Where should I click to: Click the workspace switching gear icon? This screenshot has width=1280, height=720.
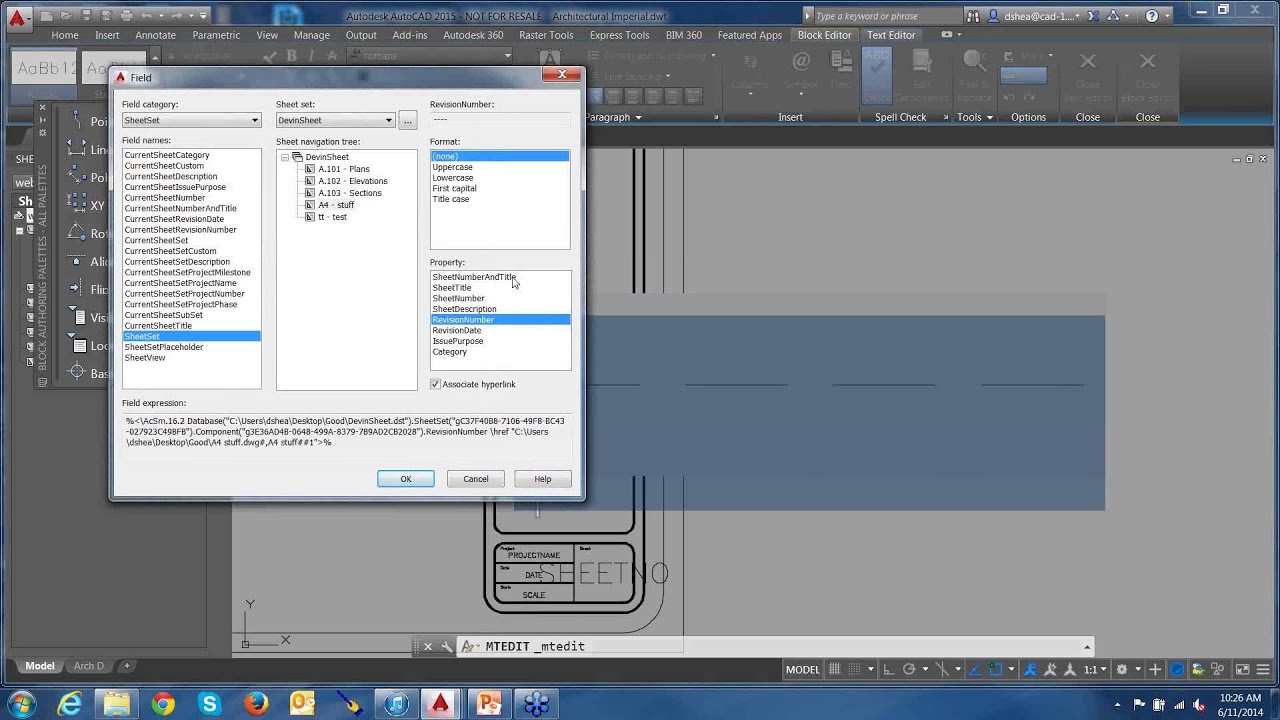tap(1122, 669)
